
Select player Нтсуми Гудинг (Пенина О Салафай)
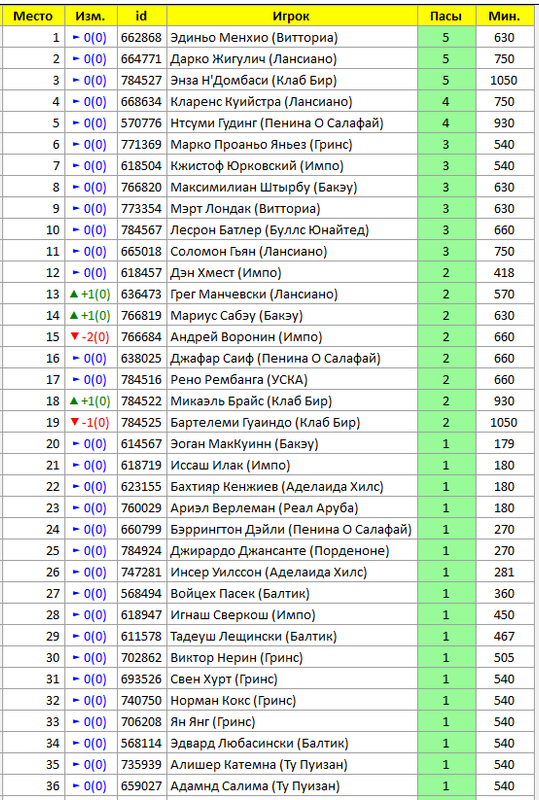277,123
